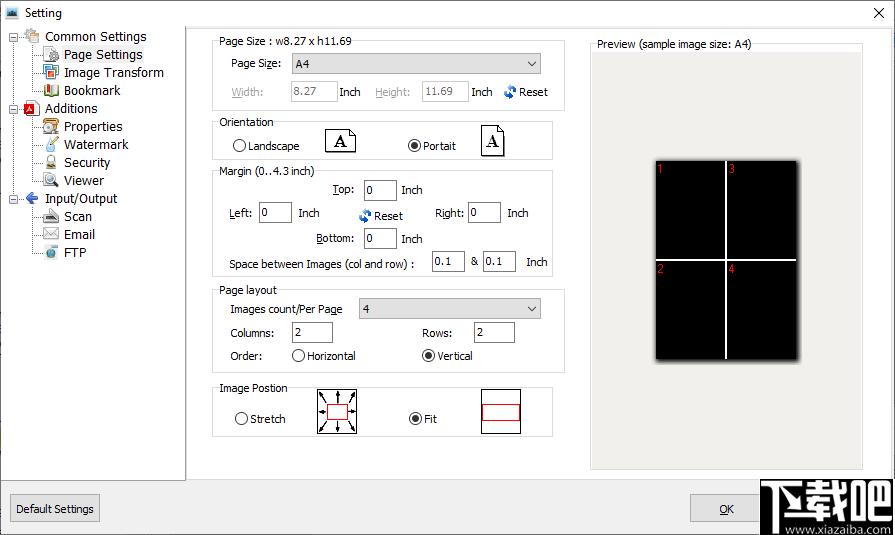Click the Stretch image position diagram
Image resolution: width=895 pixels, height=535 pixels.
(337, 412)
